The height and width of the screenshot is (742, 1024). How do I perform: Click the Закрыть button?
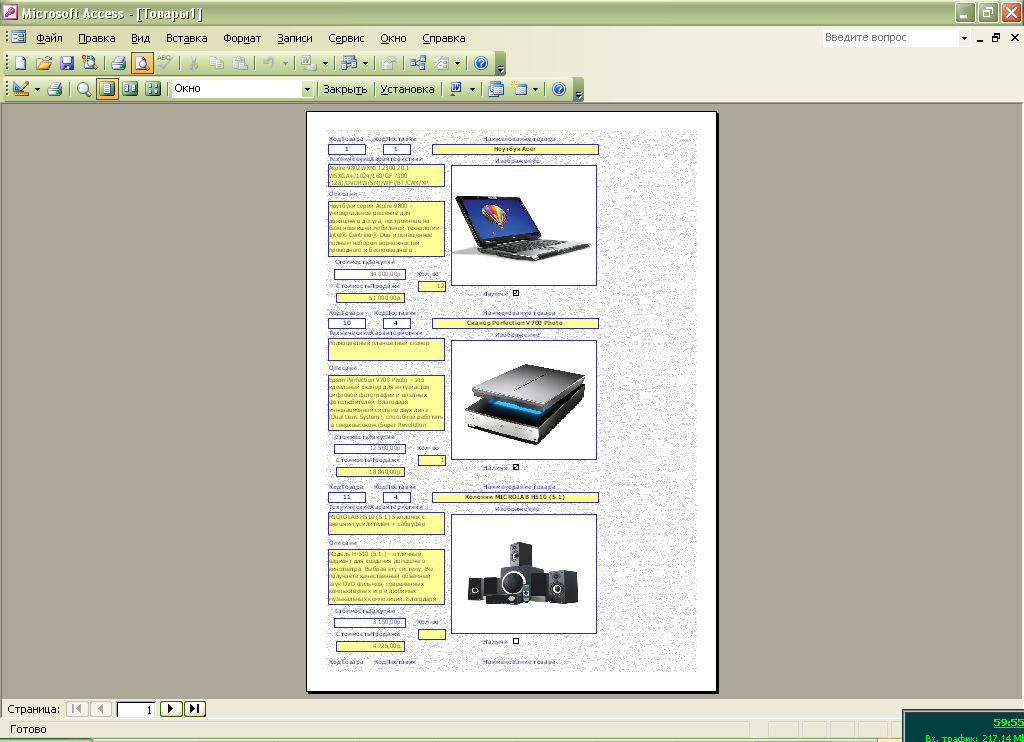[x=345, y=89]
